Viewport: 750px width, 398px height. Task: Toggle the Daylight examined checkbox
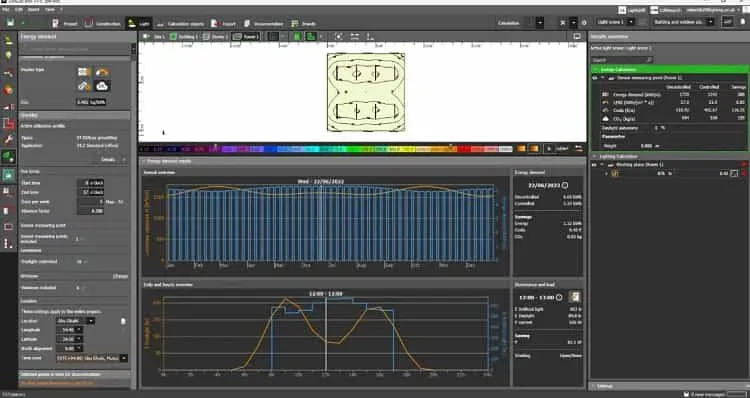coord(79,262)
